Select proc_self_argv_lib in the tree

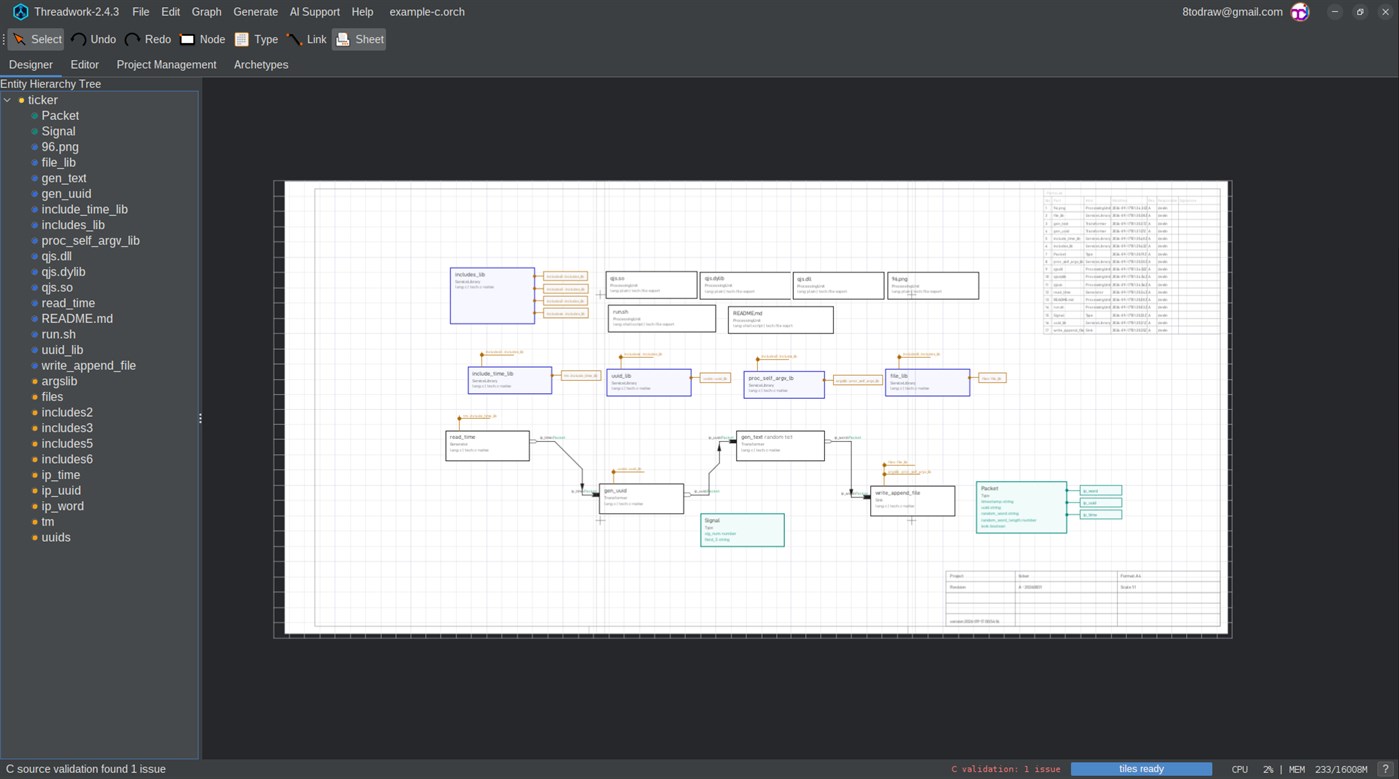pos(90,241)
